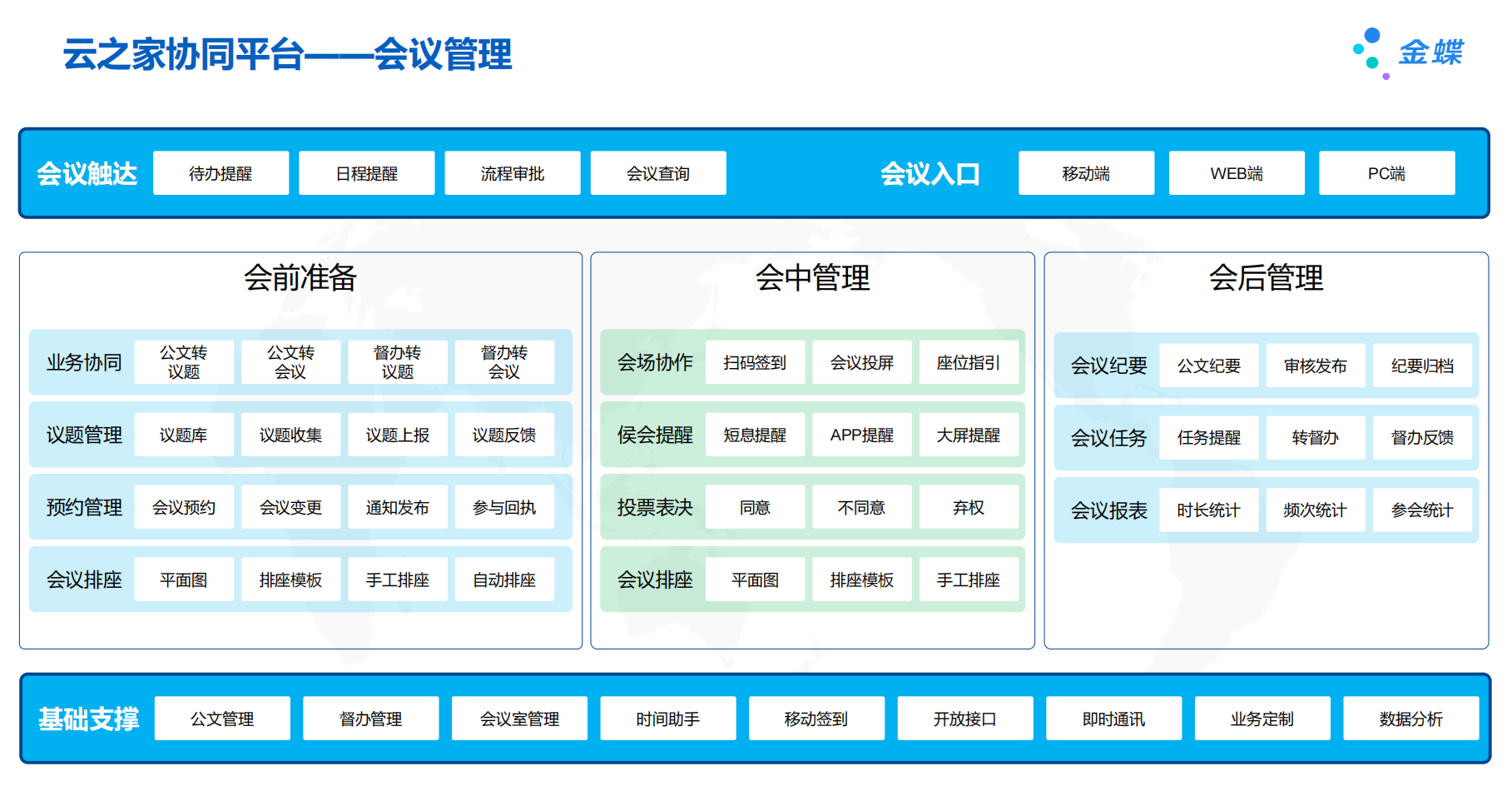Viewport: 1512px width, 796px height.
Task: Choose the 会议查询 box
Action: pos(657,173)
